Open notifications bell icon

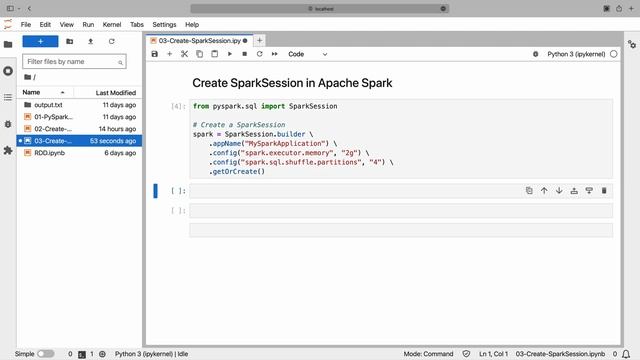626,354
